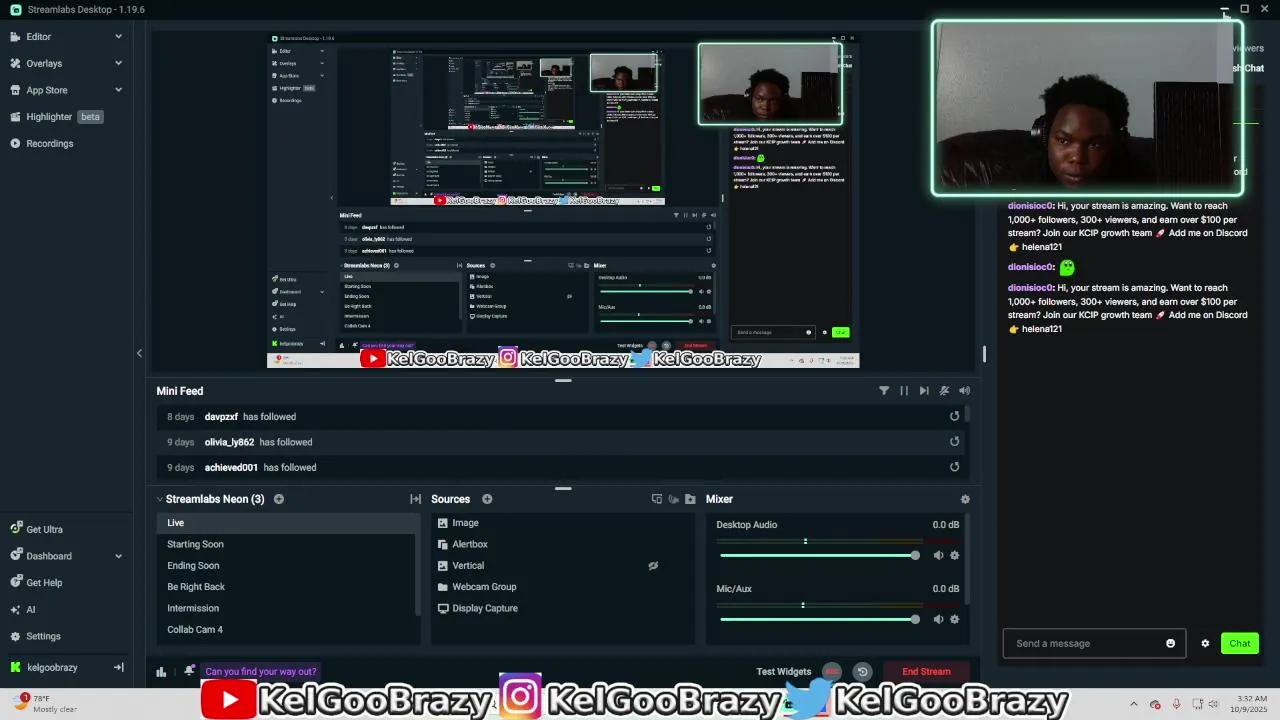Click the Sources studio mode icon

coord(657,499)
